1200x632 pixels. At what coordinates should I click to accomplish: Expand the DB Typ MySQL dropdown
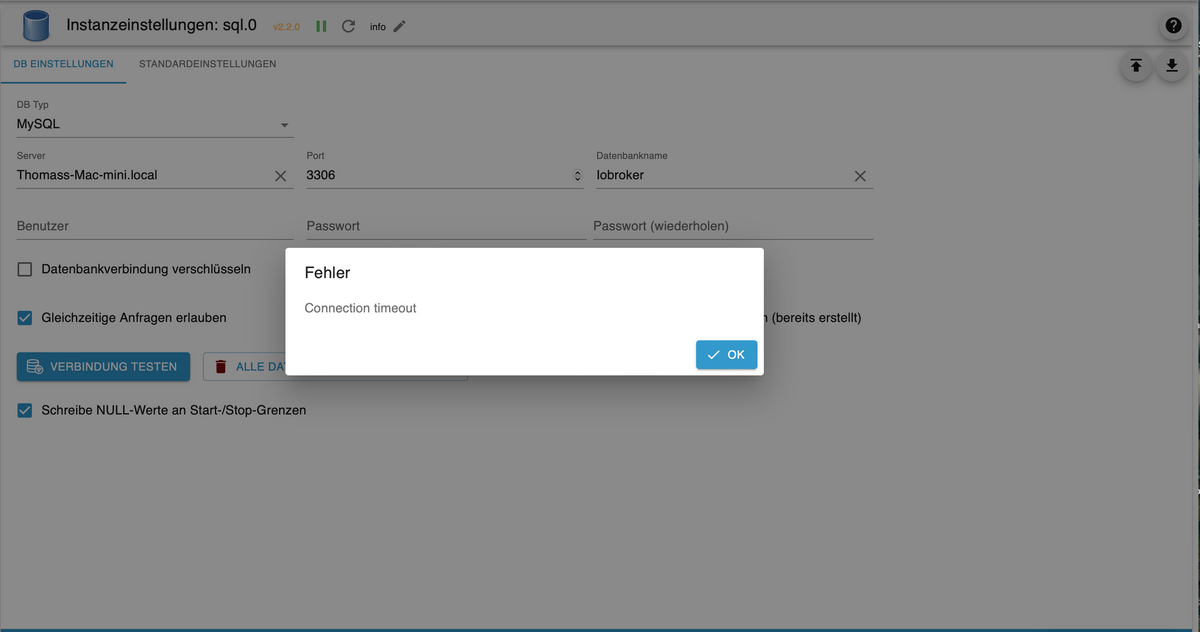(284, 125)
